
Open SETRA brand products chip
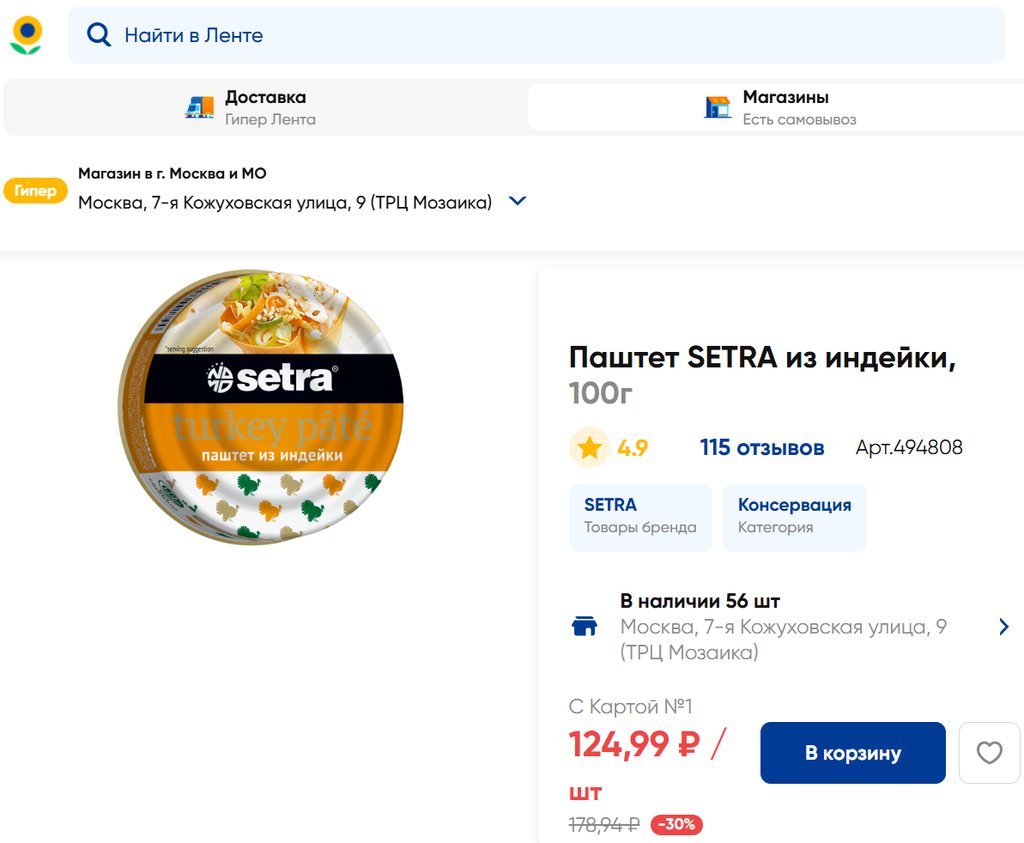pos(640,516)
